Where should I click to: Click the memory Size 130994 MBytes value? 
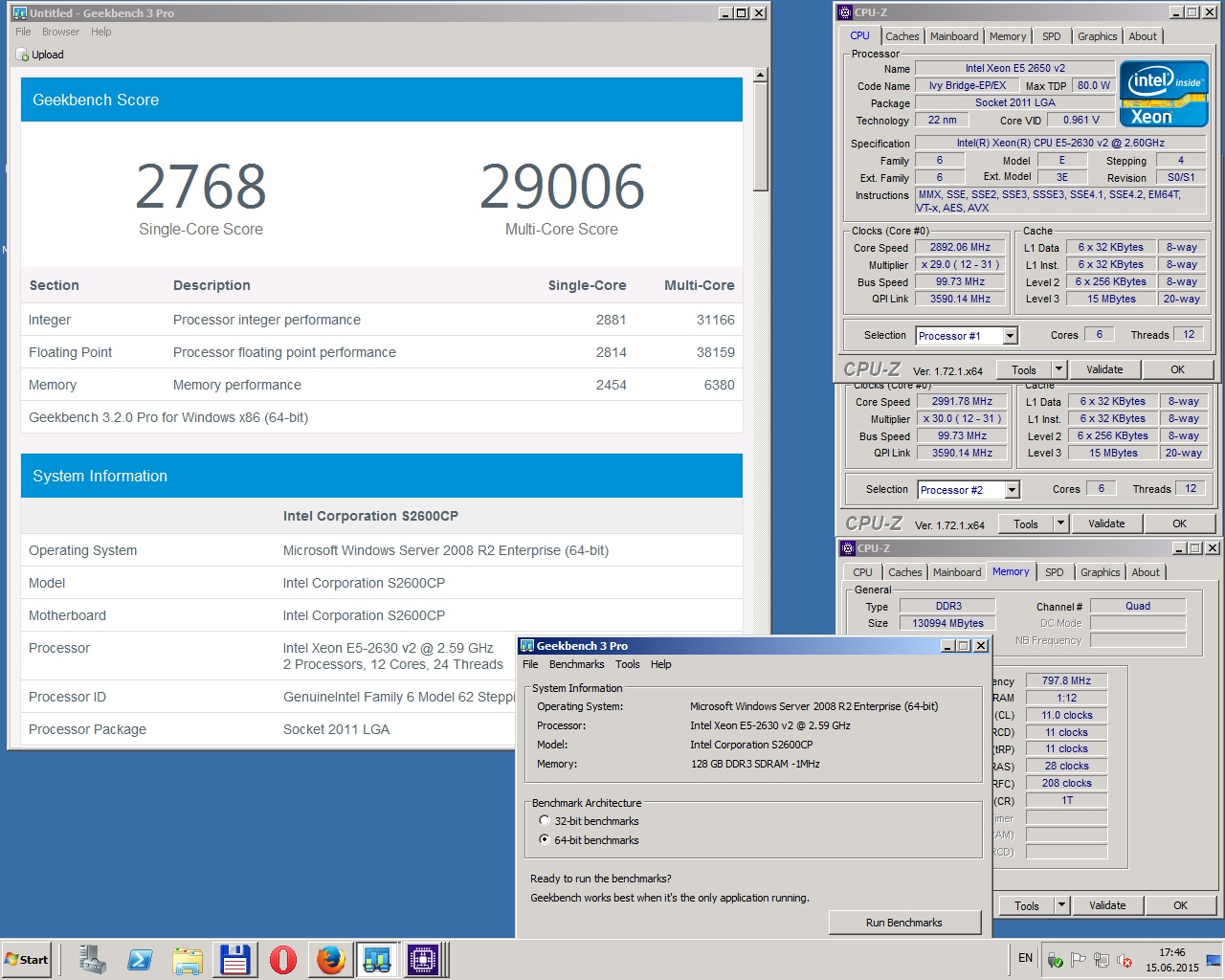tap(947, 623)
